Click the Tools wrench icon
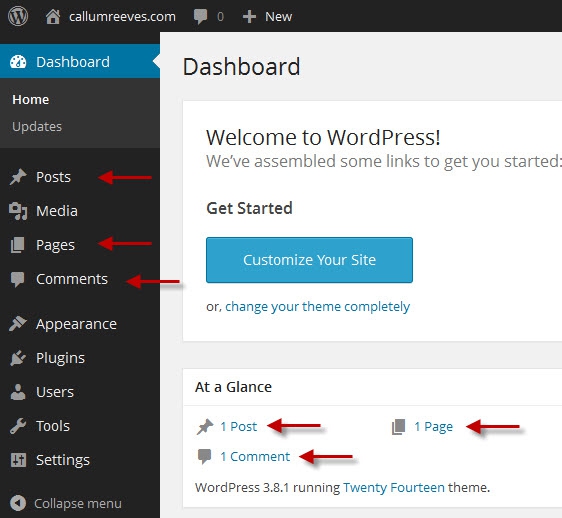 (18, 426)
